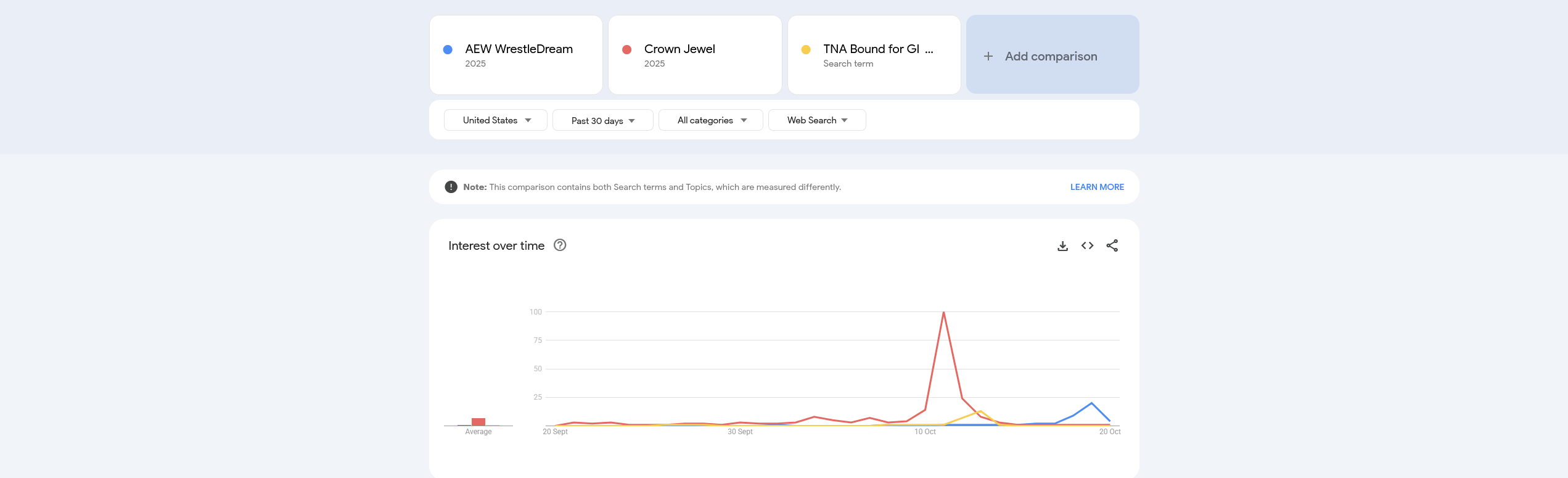This screenshot has width=1568, height=478.
Task: Open the All categories dropdown
Action: pyautogui.click(x=710, y=120)
